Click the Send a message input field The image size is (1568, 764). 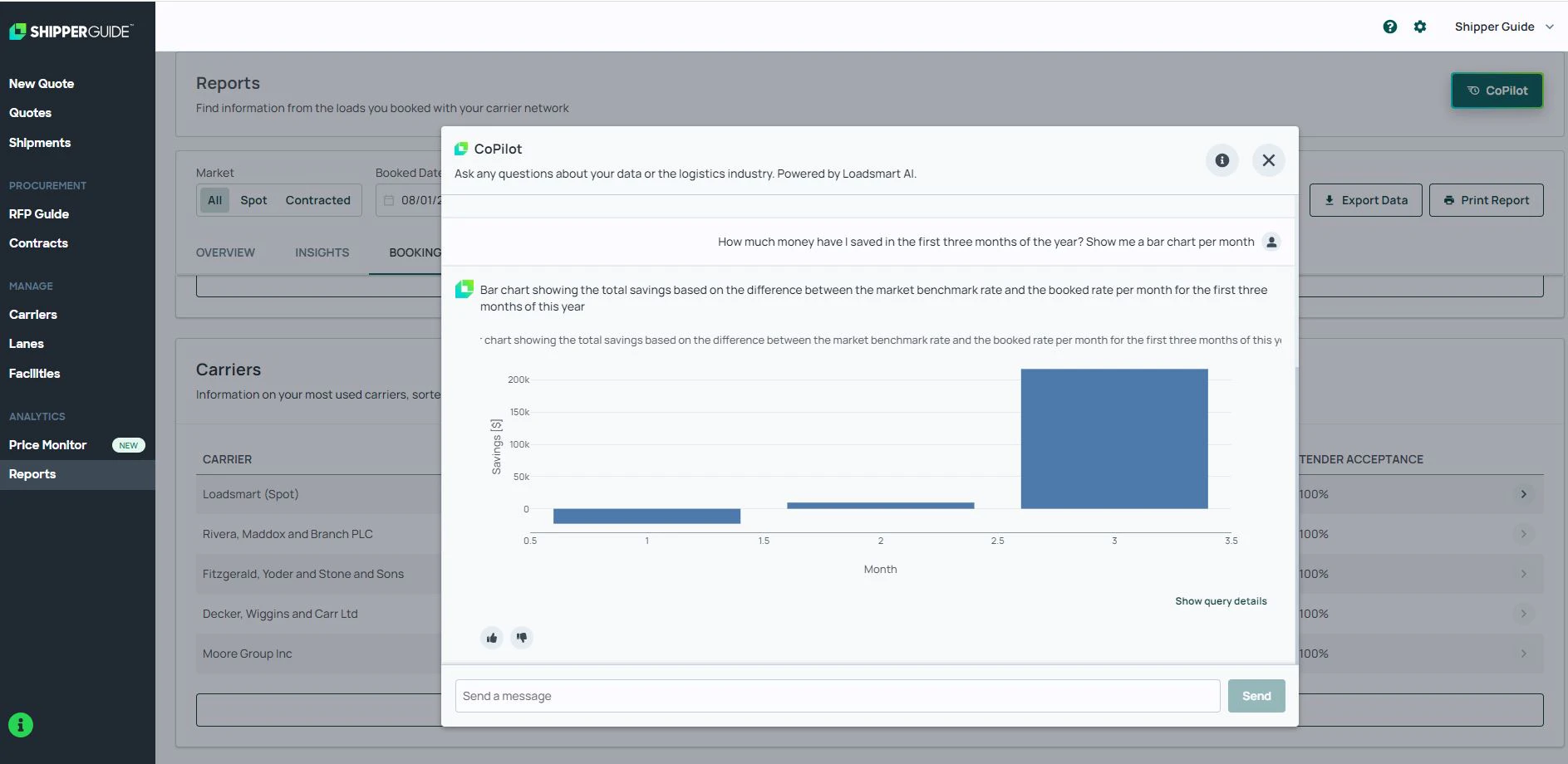click(835, 695)
